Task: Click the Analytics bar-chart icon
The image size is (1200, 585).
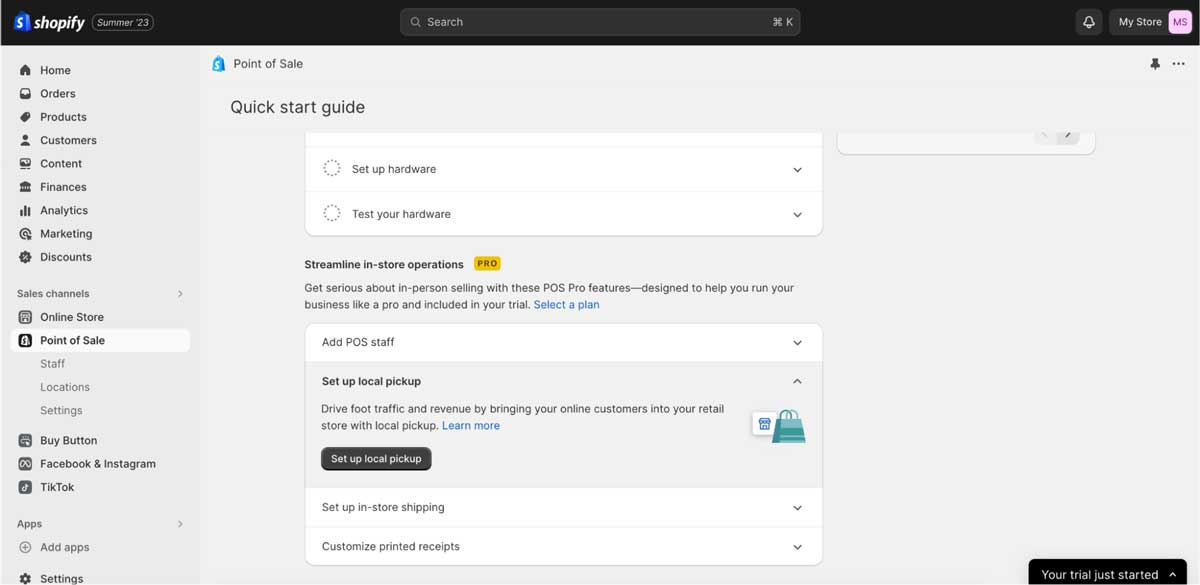Action: [24, 210]
